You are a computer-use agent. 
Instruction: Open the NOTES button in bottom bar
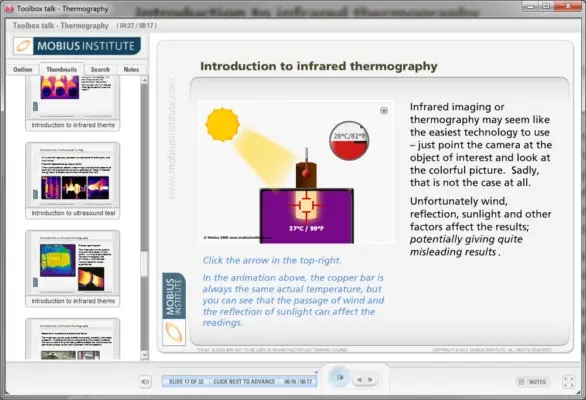click(532, 382)
